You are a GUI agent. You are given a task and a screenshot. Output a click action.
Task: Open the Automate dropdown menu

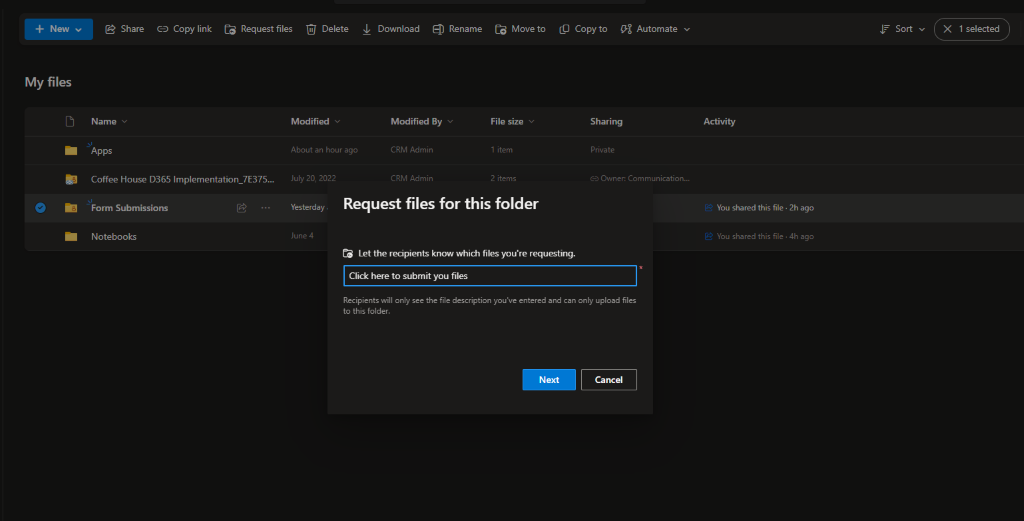(656, 29)
